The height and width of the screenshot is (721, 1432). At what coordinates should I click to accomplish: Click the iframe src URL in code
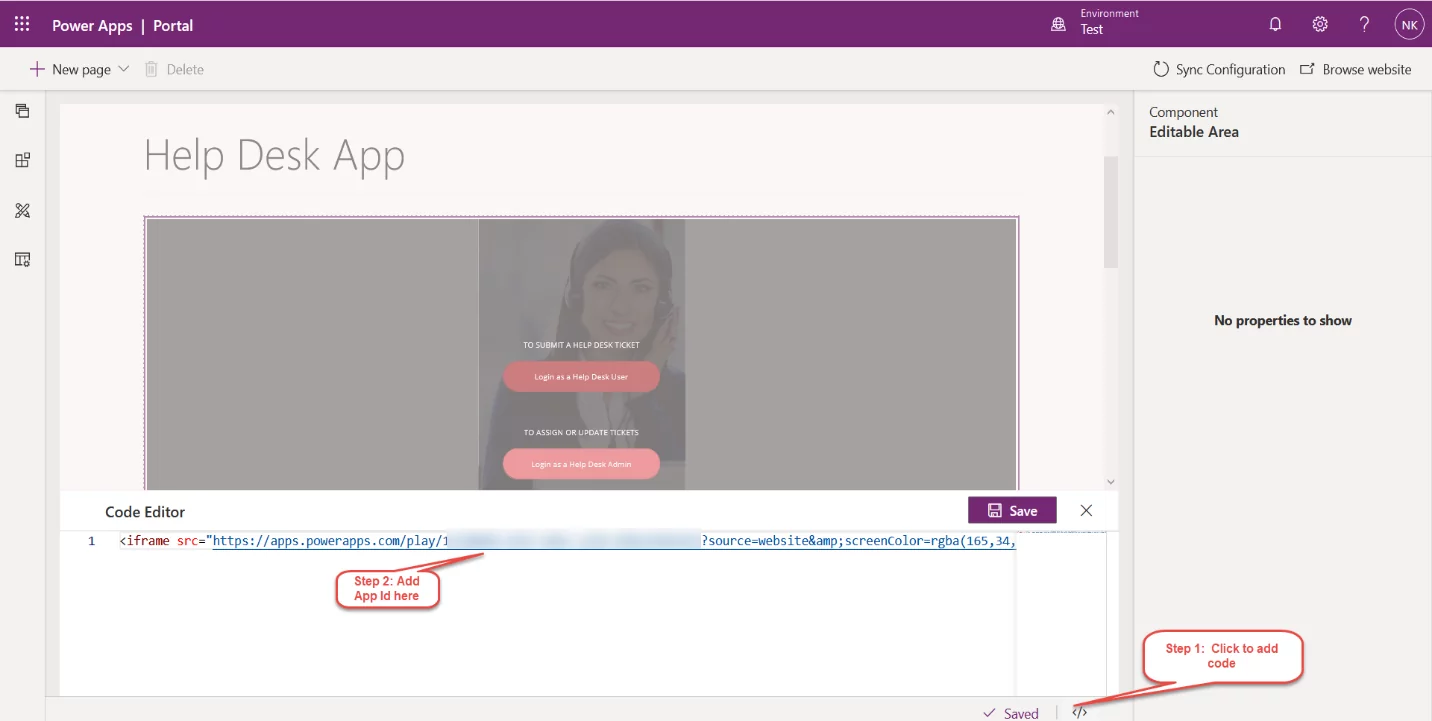[612, 541]
